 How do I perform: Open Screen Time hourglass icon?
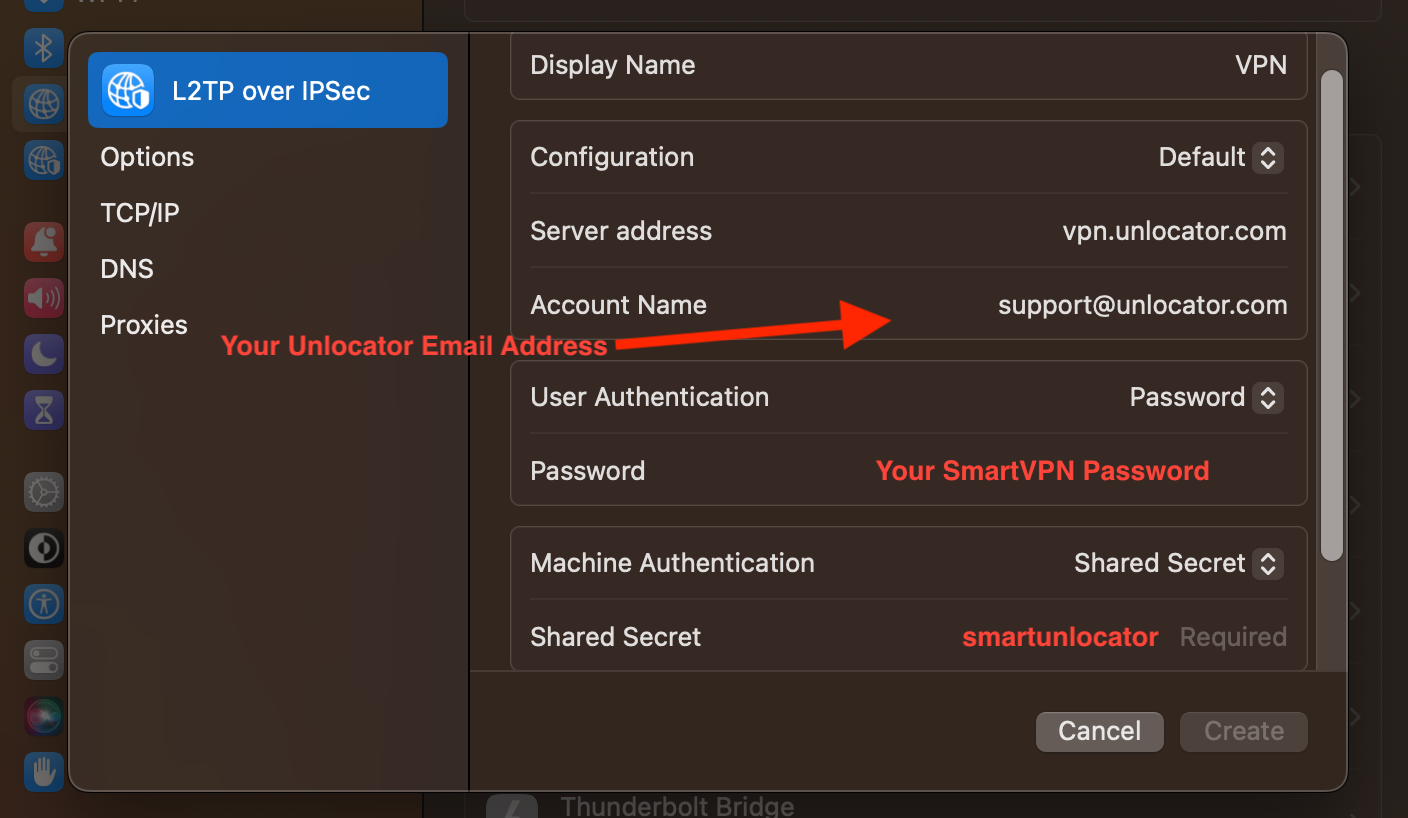(x=43, y=410)
